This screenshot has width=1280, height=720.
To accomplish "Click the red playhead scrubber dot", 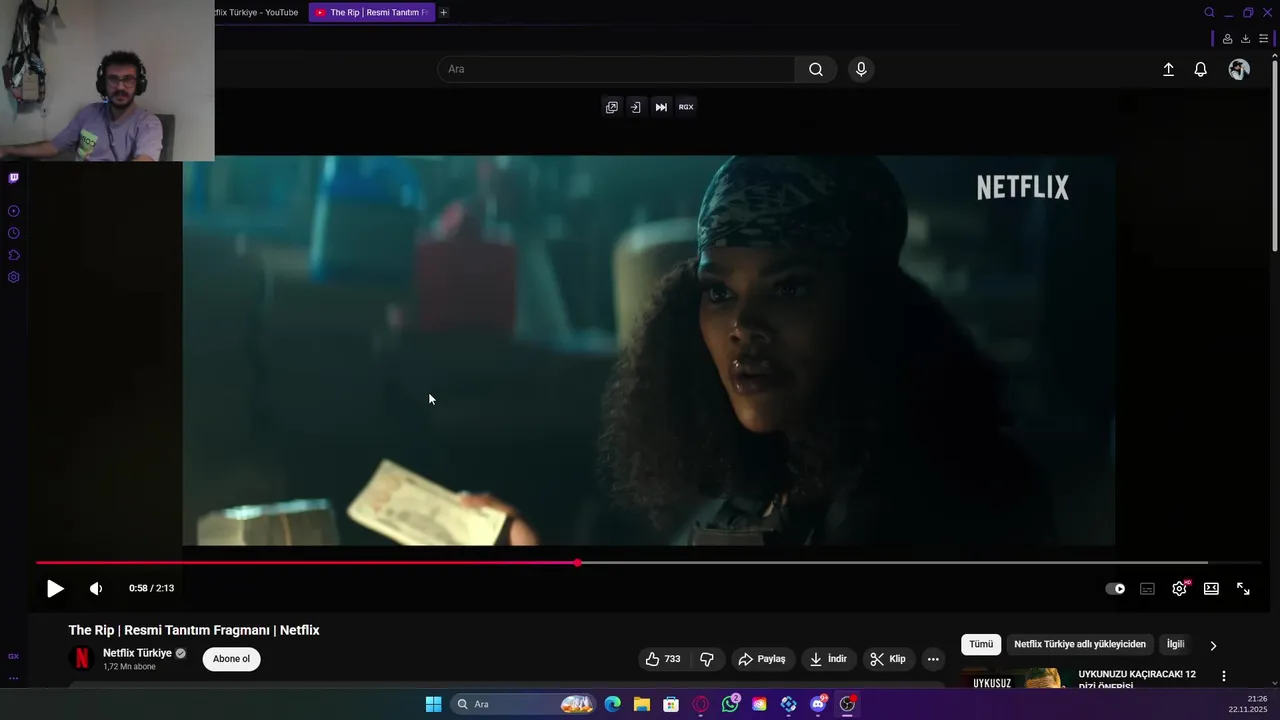I will [578, 563].
